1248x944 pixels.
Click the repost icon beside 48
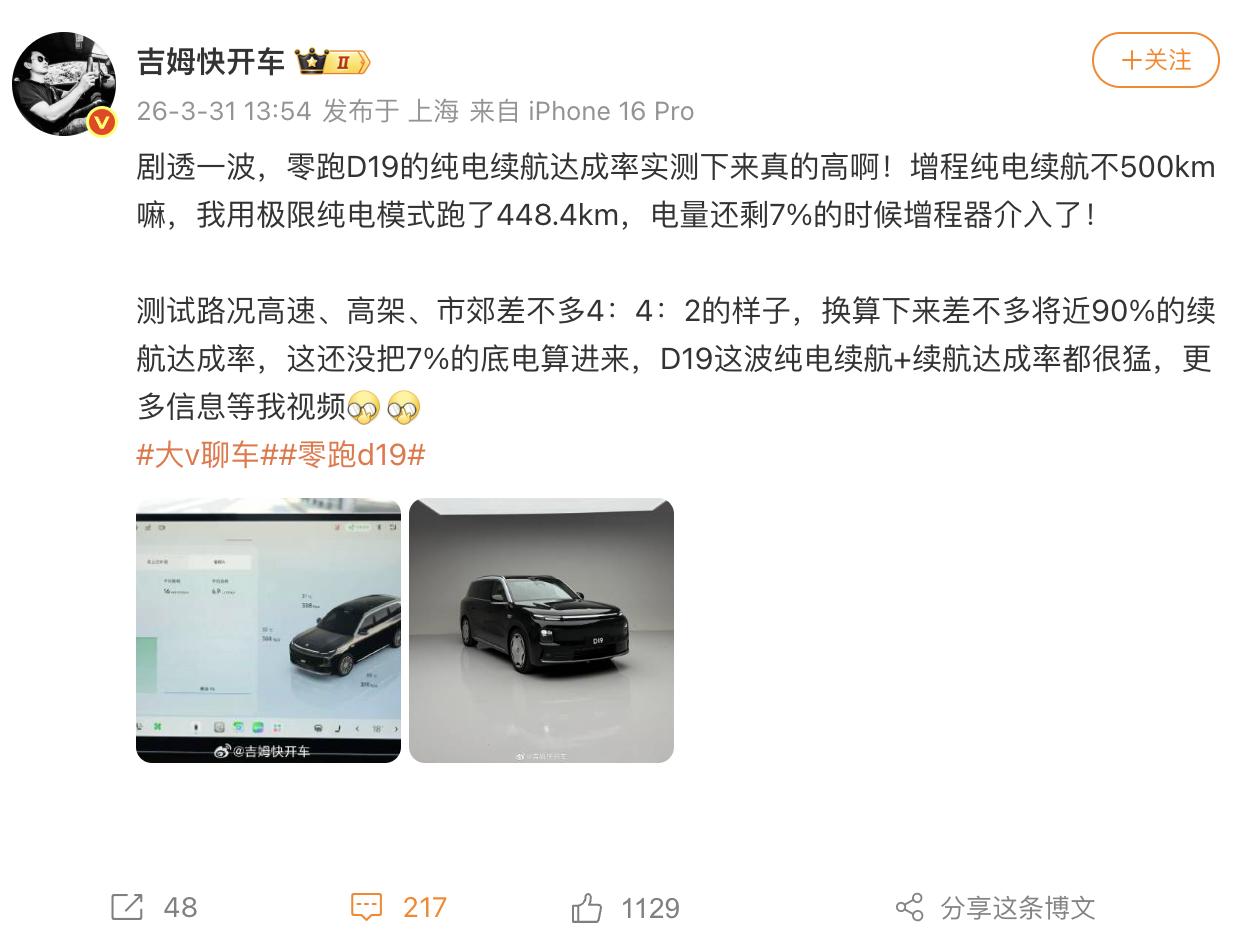click(x=127, y=908)
